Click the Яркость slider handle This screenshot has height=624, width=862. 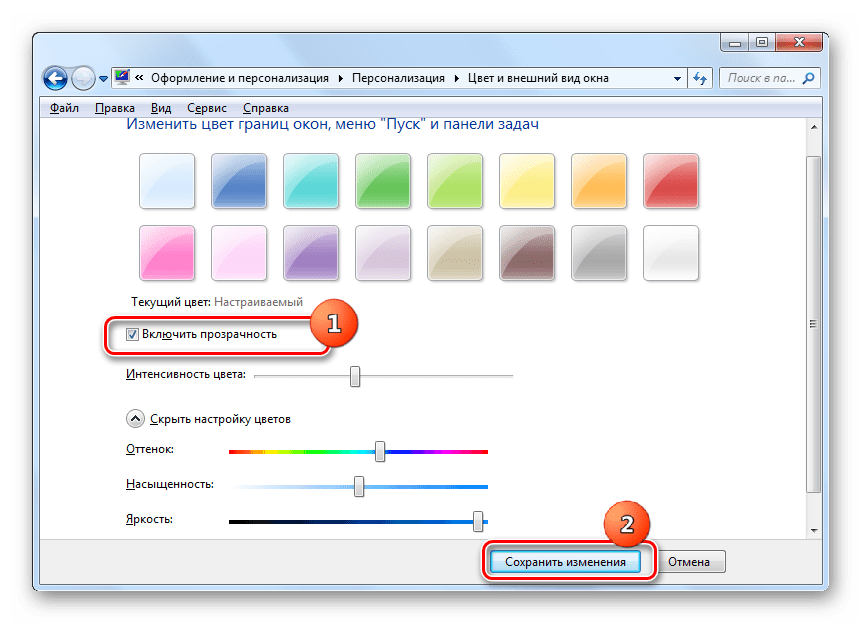click(x=478, y=521)
